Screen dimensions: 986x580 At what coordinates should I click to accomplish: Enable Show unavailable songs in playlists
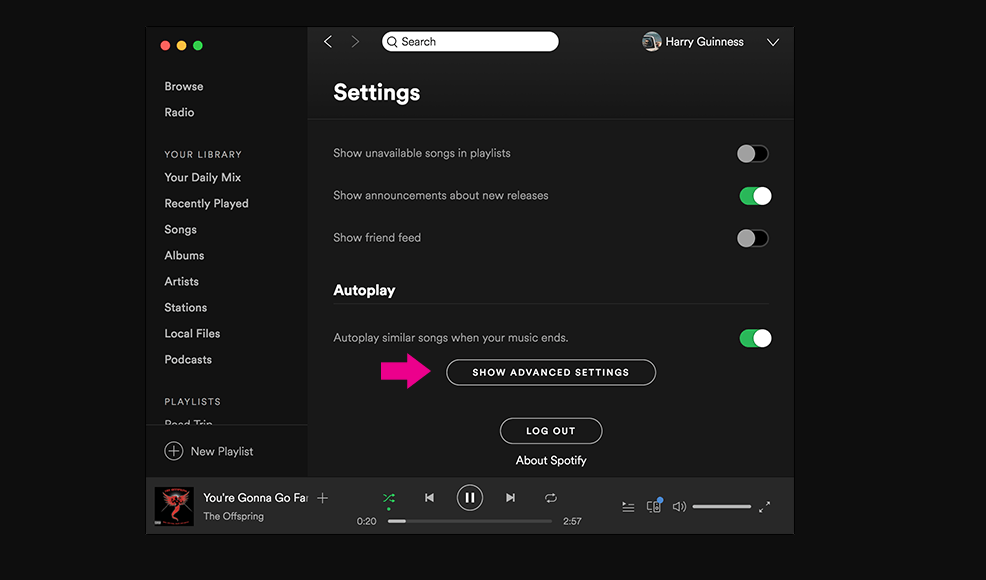pos(753,153)
